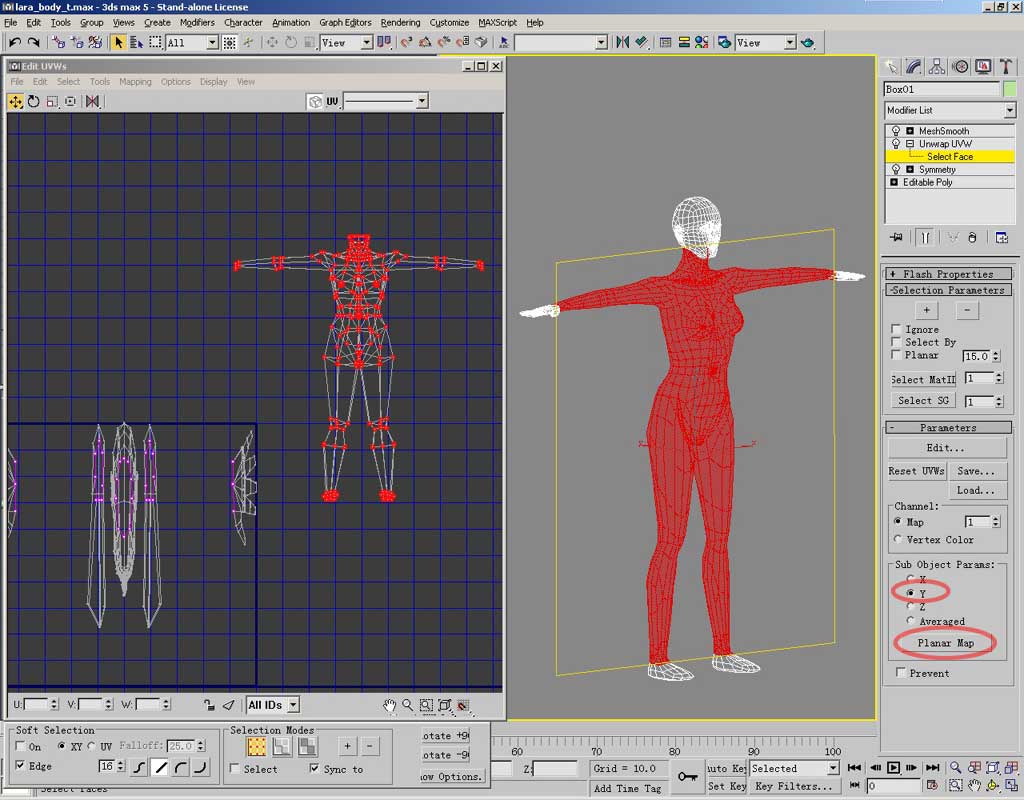This screenshot has width=1024, height=800.
Task: Open the Mapping menu in Edit UVWs
Action: [x=135, y=82]
